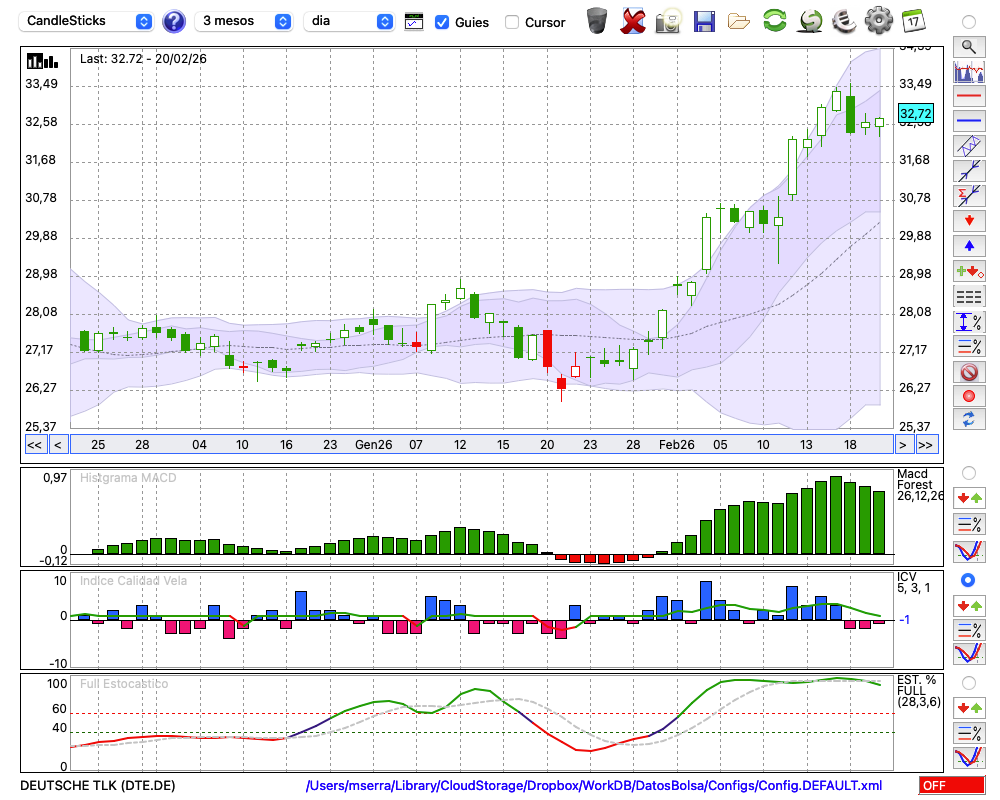Select the radio button beside Macd Forest panel
1000x800 pixels.
coord(968,472)
